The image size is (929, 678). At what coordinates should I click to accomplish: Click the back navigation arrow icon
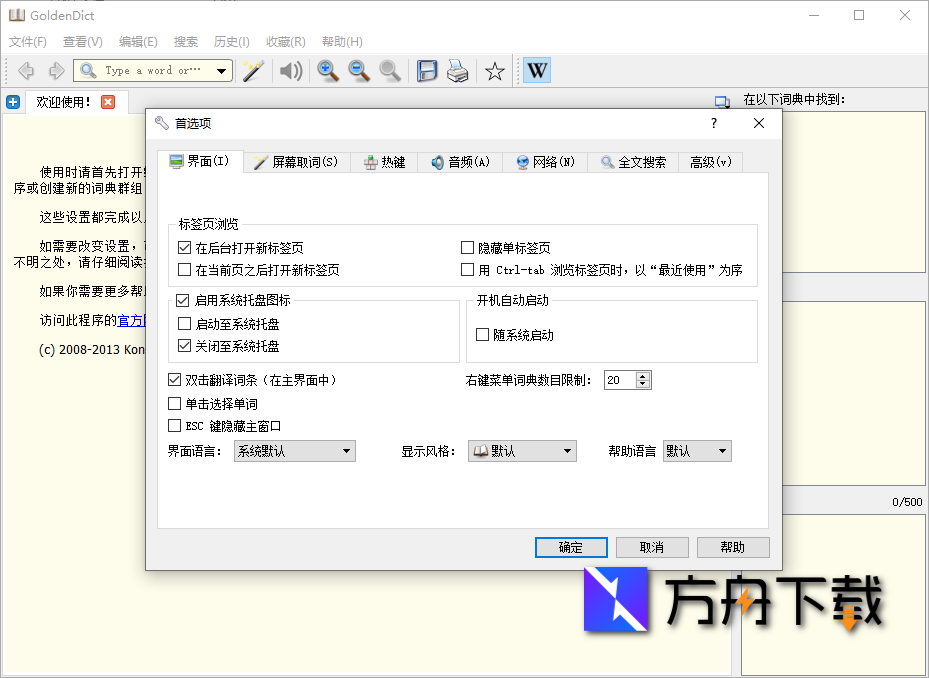27,70
